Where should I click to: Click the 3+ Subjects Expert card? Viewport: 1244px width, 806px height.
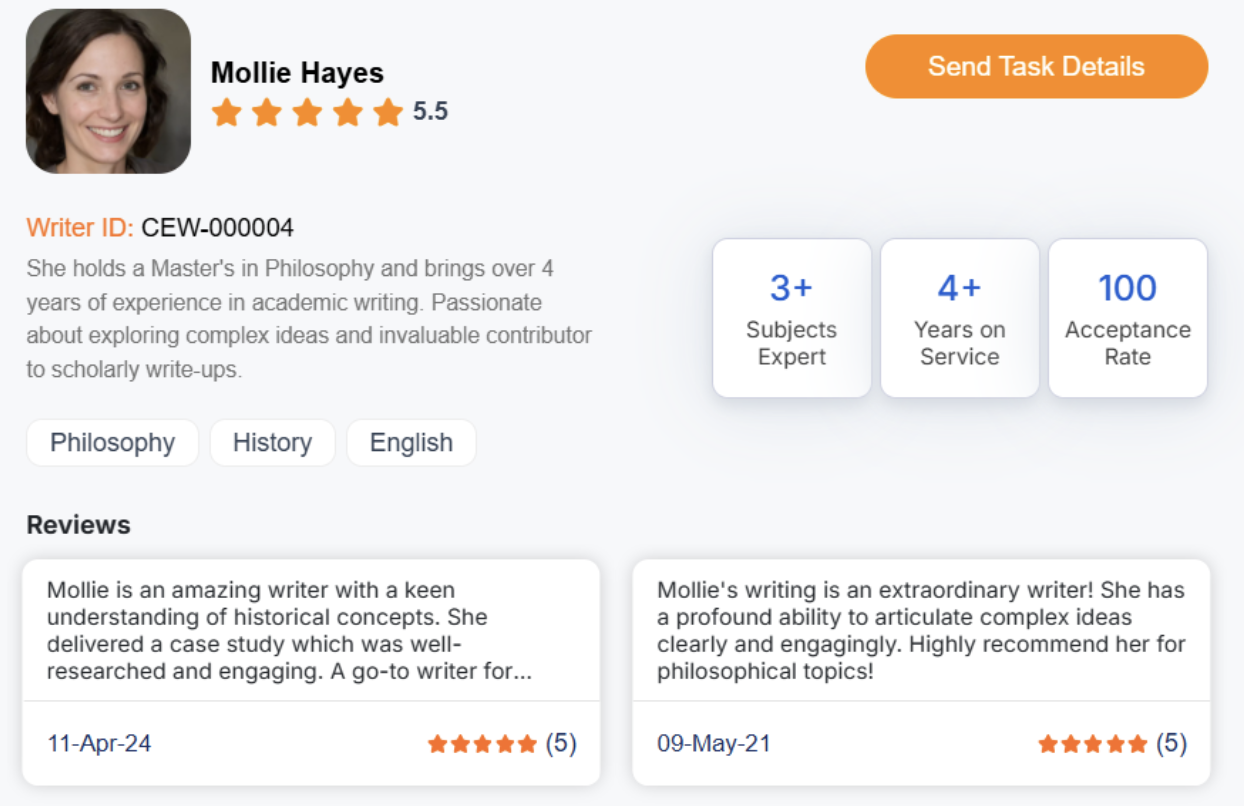(791, 318)
